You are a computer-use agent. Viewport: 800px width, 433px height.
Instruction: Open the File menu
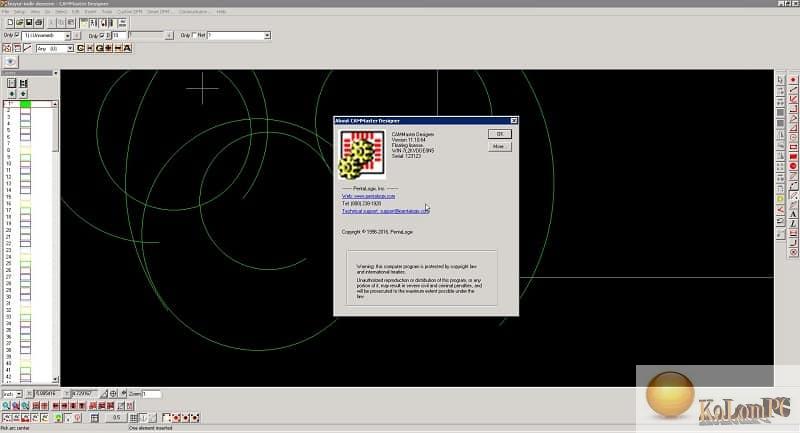6,11
